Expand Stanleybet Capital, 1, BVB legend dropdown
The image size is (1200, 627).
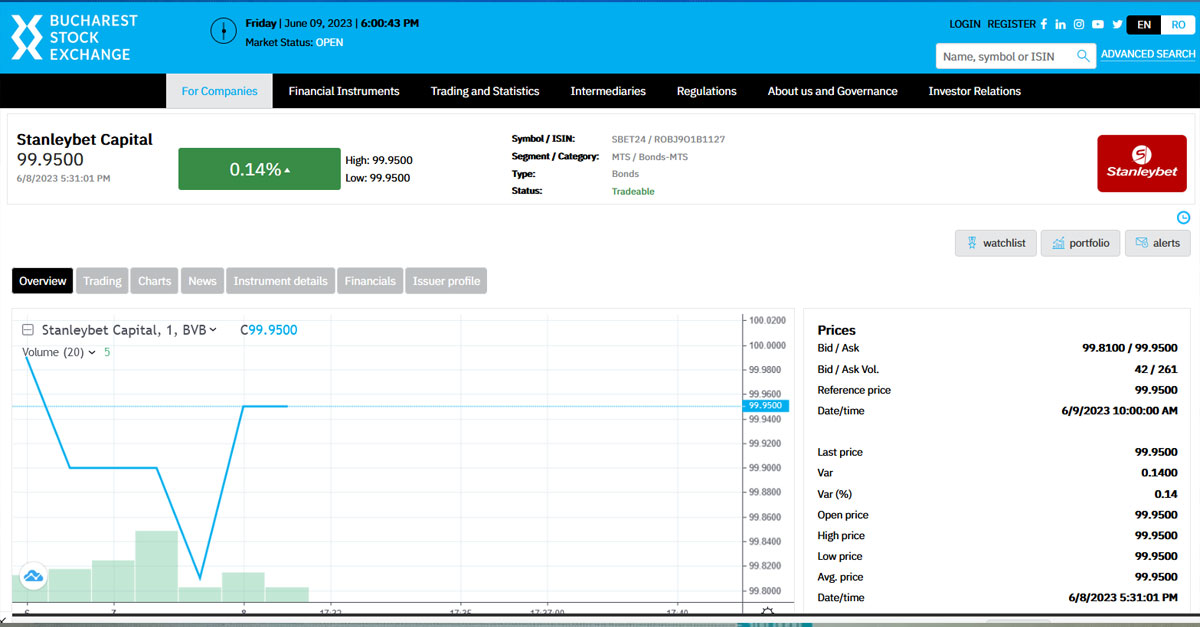(212, 330)
